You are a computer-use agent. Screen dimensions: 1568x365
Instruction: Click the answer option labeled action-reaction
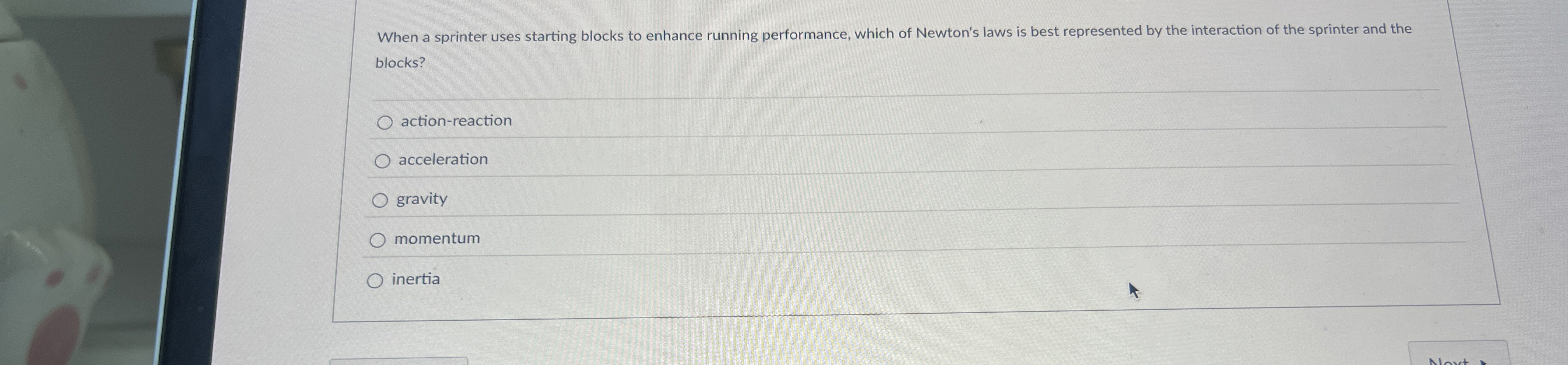click(455, 121)
